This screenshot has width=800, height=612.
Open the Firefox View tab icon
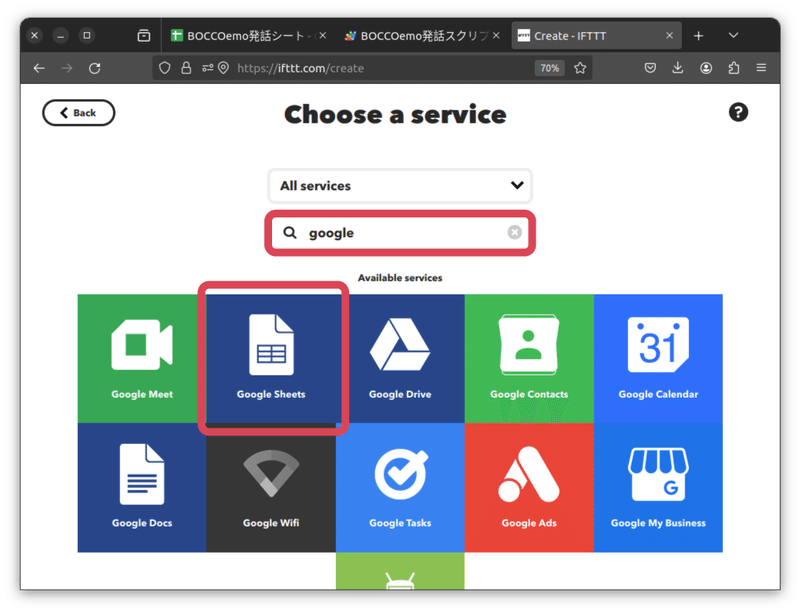tap(144, 36)
